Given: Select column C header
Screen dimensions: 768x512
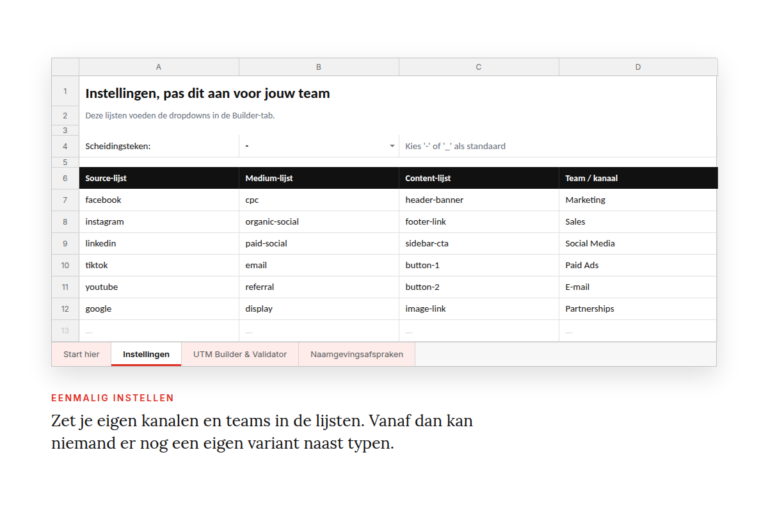Looking at the screenshot, I should point(479,67).
